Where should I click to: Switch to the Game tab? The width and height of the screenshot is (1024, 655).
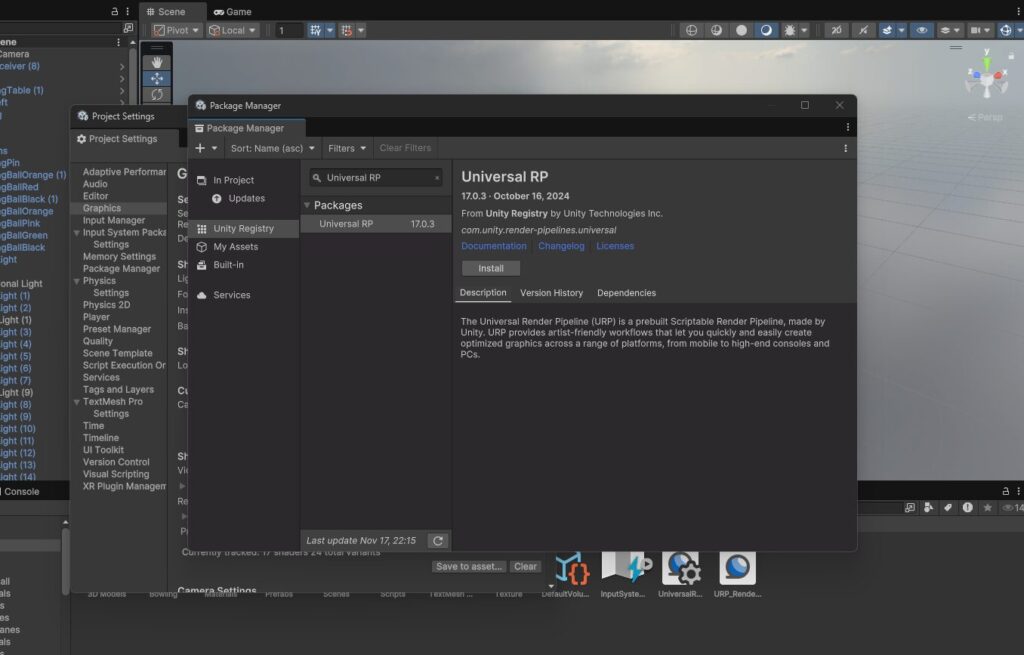coord(233,12)
